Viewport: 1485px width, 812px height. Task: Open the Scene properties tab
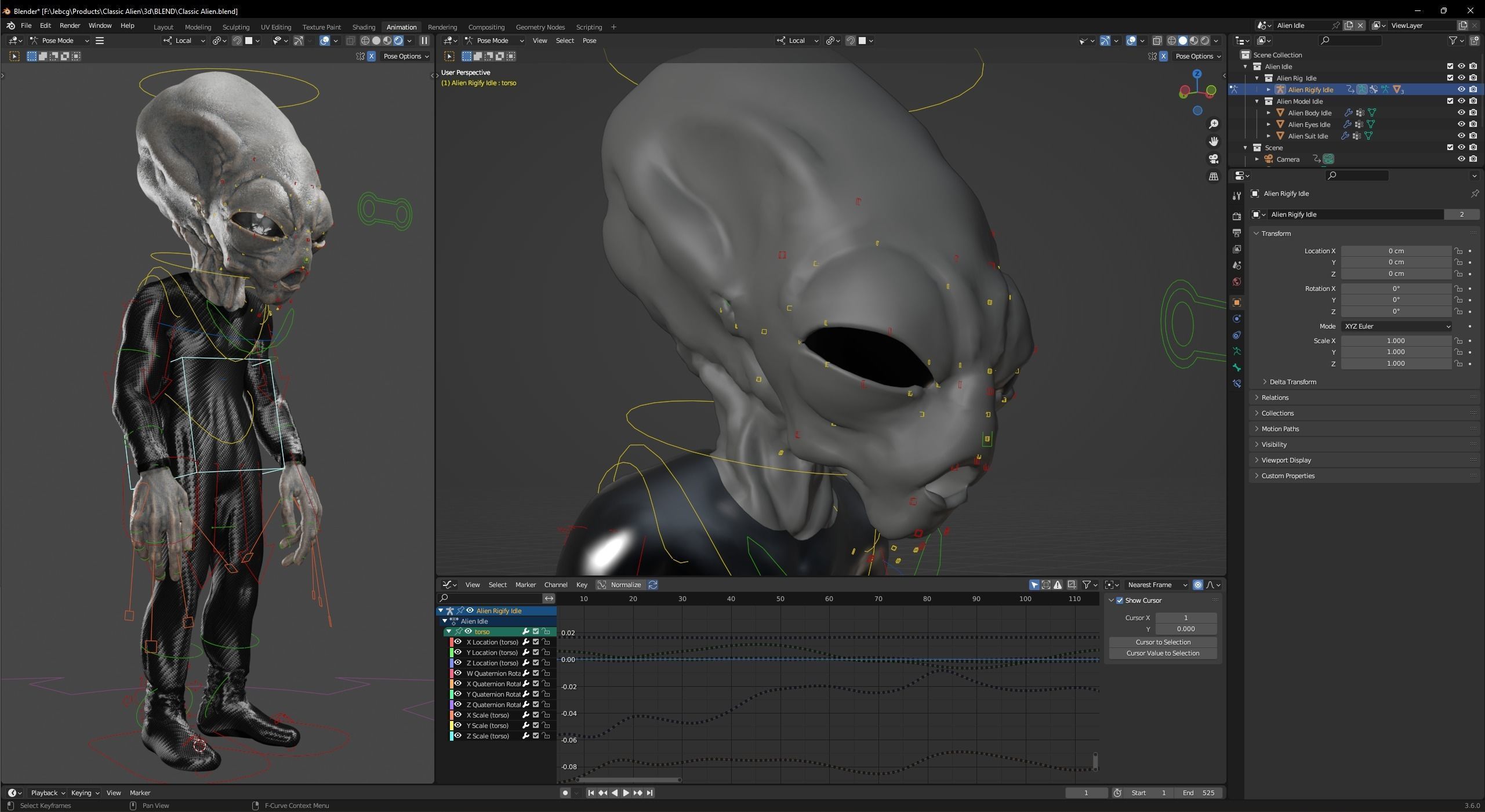pos(1236,265)
